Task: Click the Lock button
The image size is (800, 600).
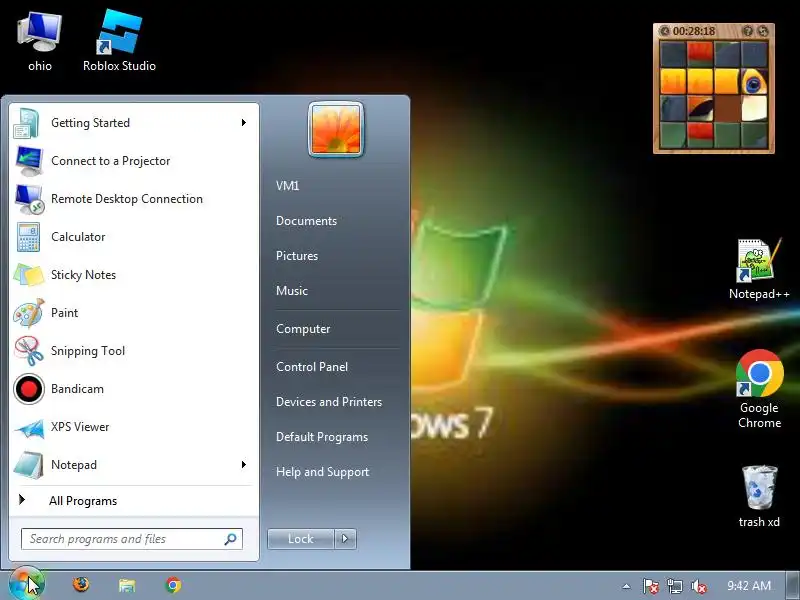Action: pos(301,539)
